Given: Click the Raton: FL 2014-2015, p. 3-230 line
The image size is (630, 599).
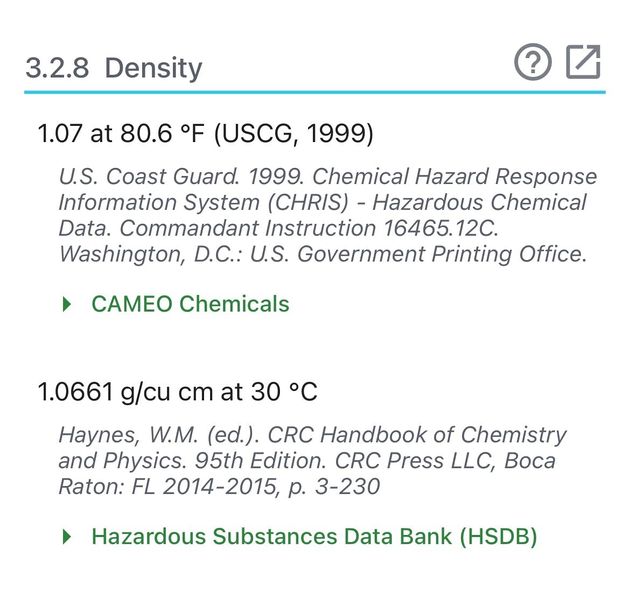Looking at the screenshot, I should pyautogui.click(x=219, y=487).
